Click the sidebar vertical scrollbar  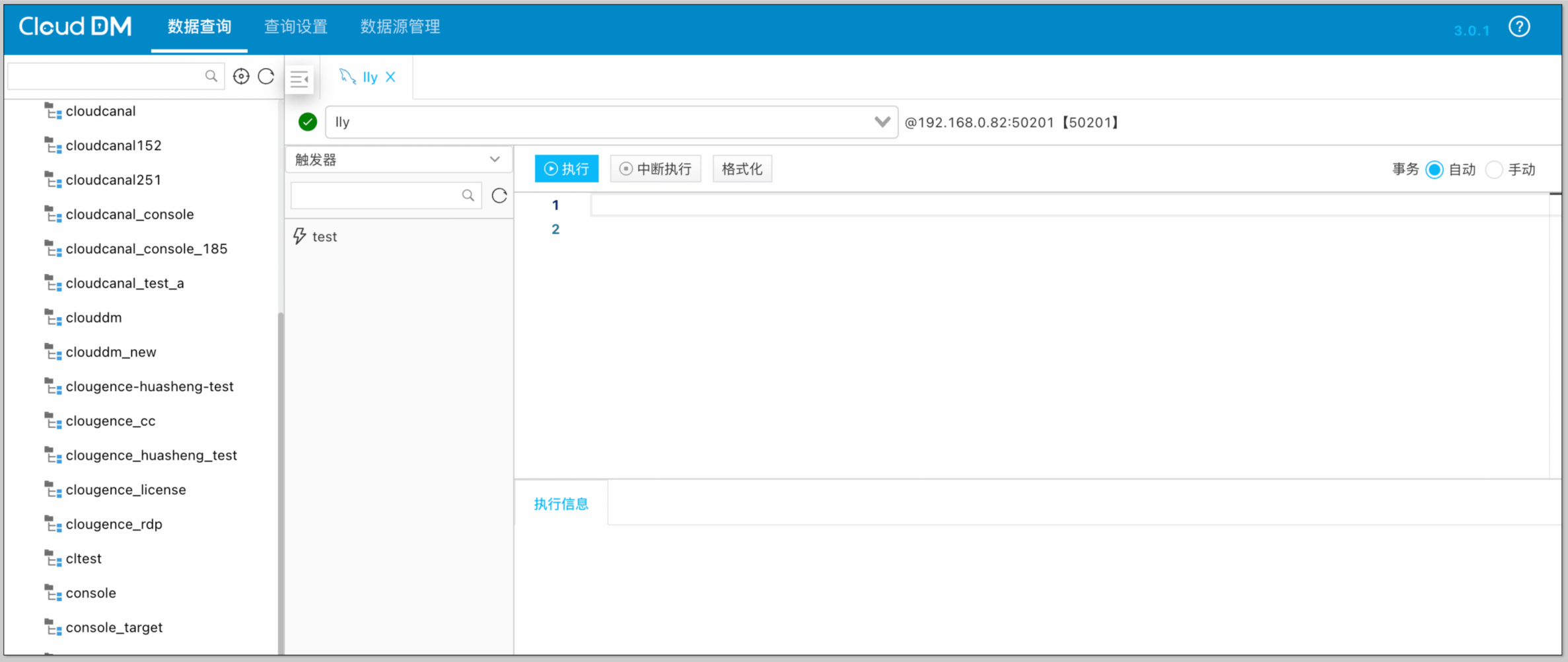pyautogui.click(x=281, y=462)
